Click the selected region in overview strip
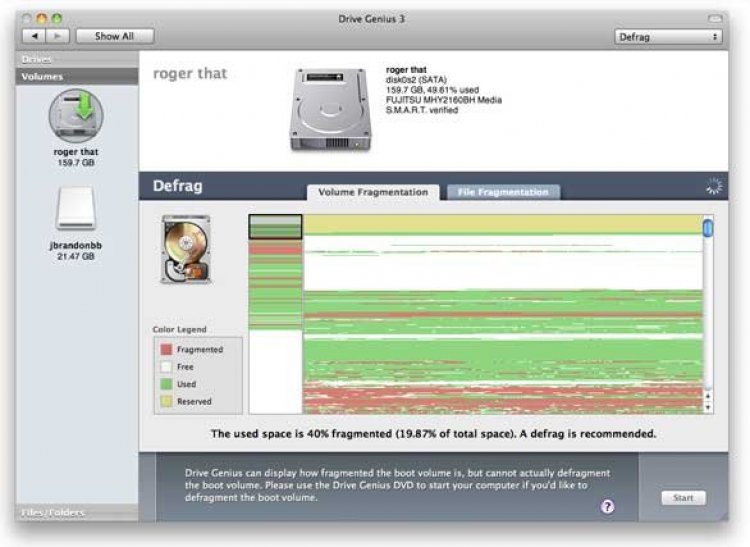The width and height of the screenshot is (750, 547). (x=275, y=227)
